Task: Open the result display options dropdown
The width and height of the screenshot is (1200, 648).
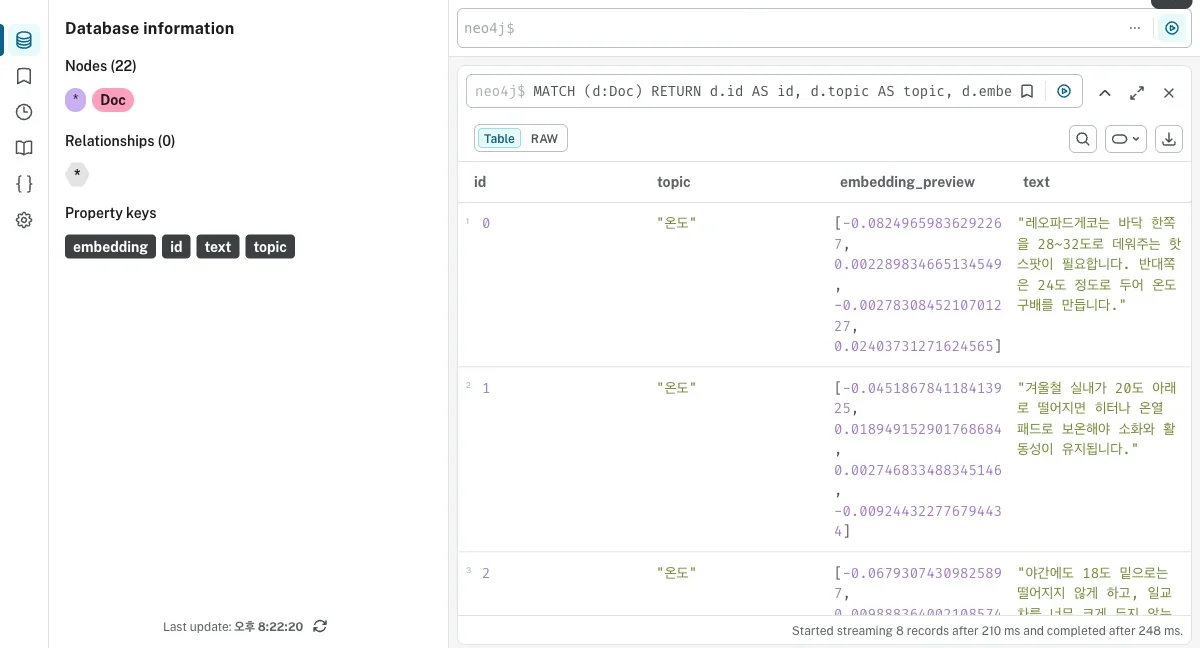Action: [1126, 139]
